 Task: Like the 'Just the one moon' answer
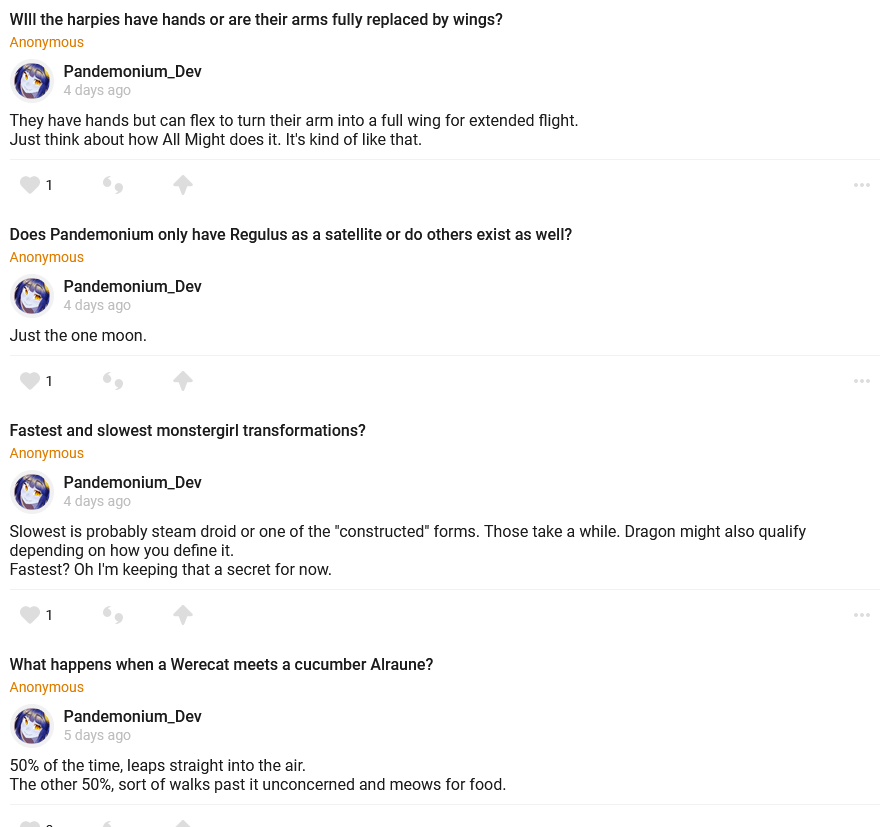coord(30,381)
